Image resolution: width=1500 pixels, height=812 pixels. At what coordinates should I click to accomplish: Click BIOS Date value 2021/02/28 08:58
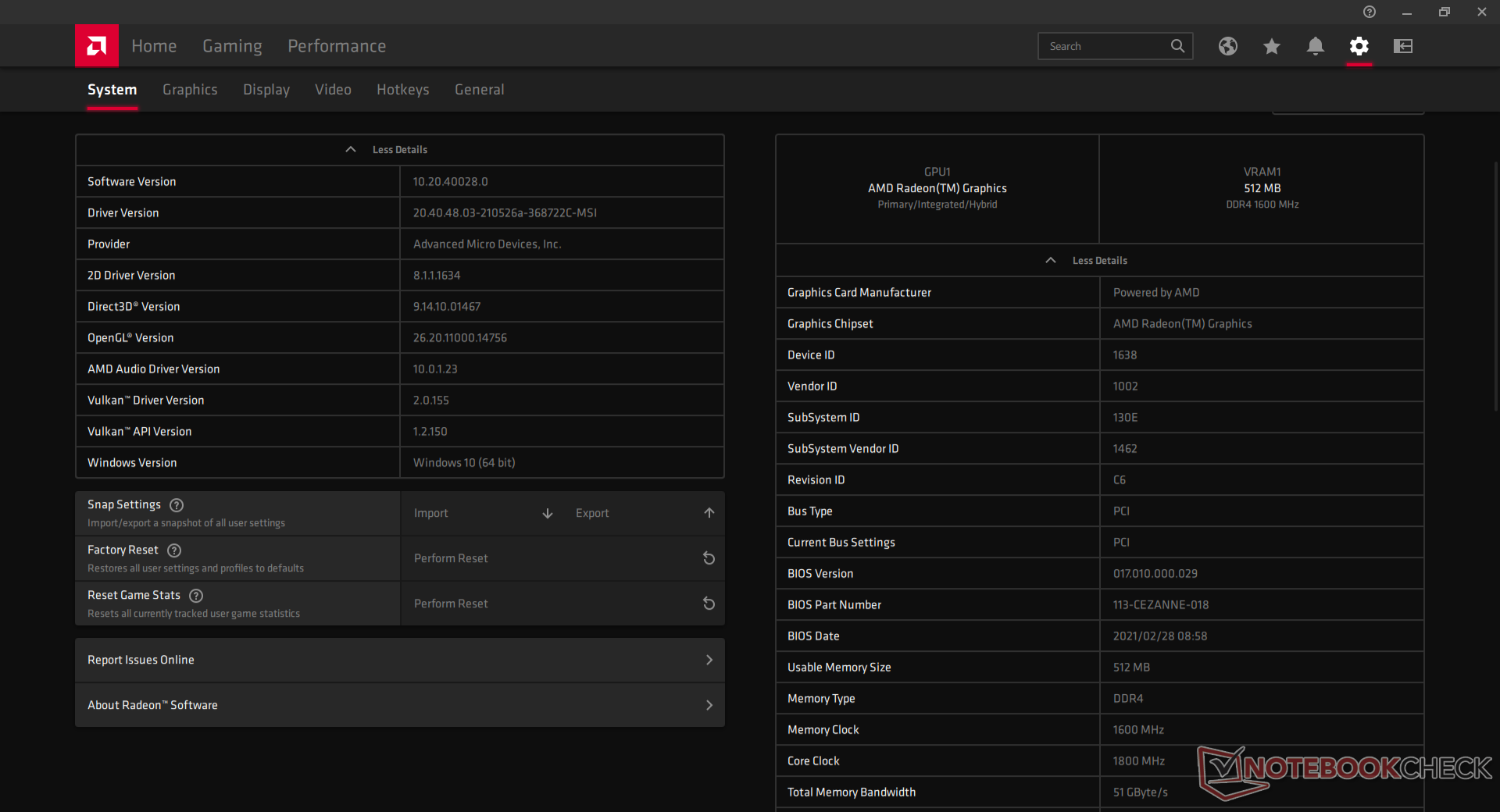point(1160,636)
